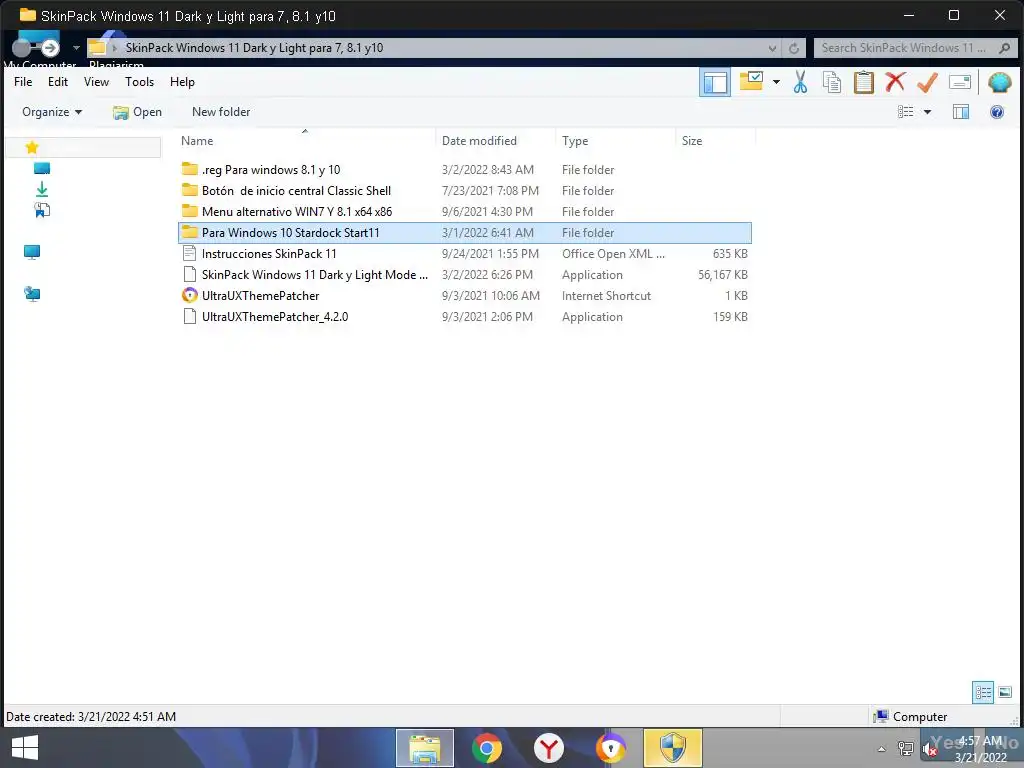
Task: Create a New folder
Action: [221, 112]
